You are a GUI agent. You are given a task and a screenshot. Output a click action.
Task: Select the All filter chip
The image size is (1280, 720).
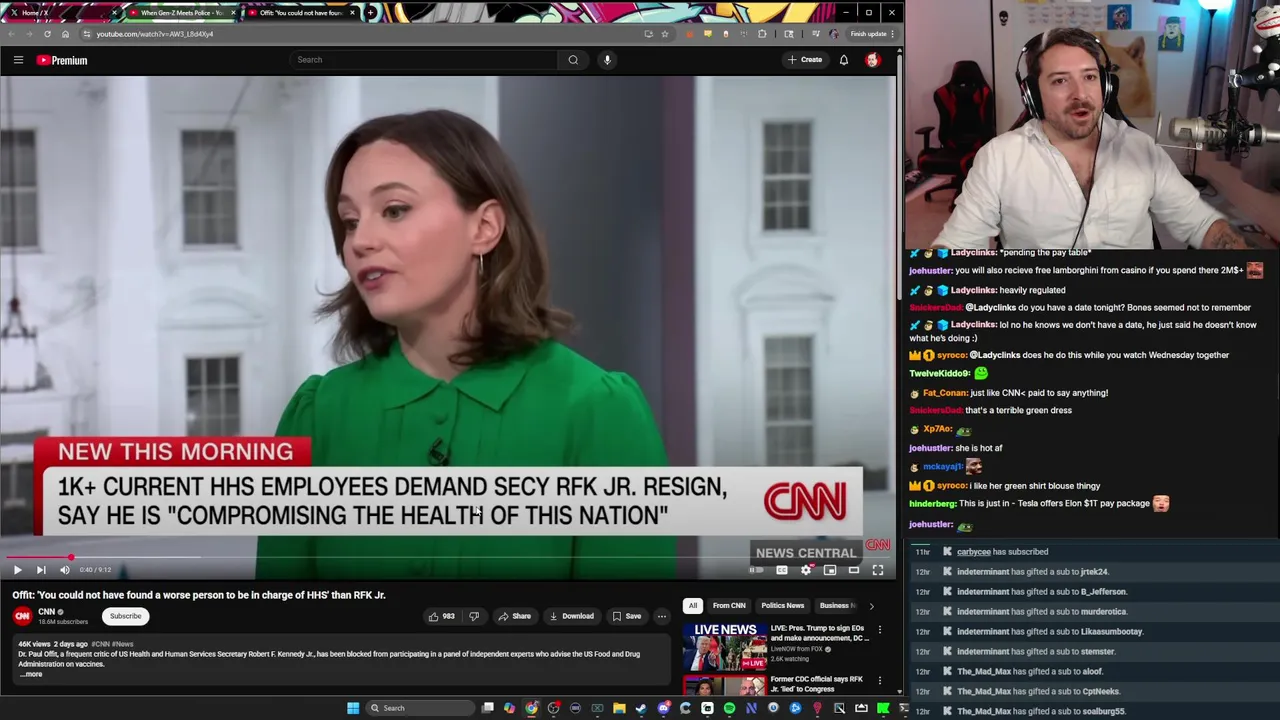(692, 605)
